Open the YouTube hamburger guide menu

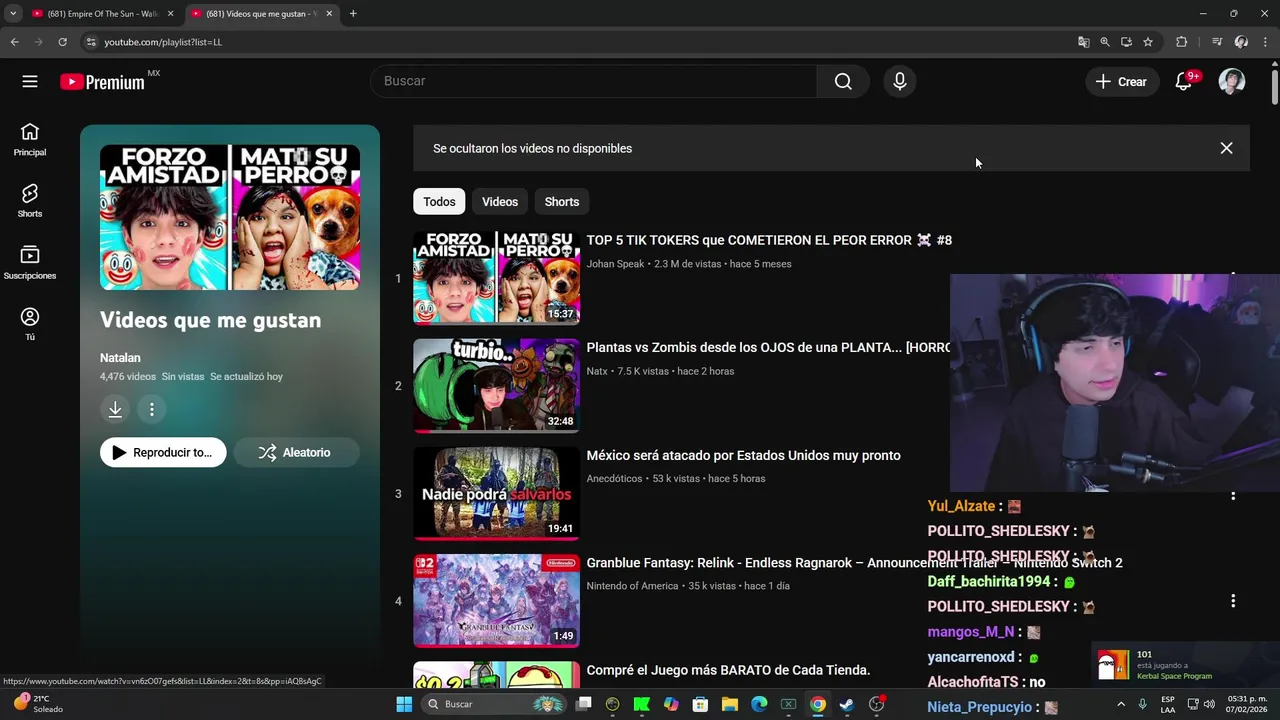(30, 82)
